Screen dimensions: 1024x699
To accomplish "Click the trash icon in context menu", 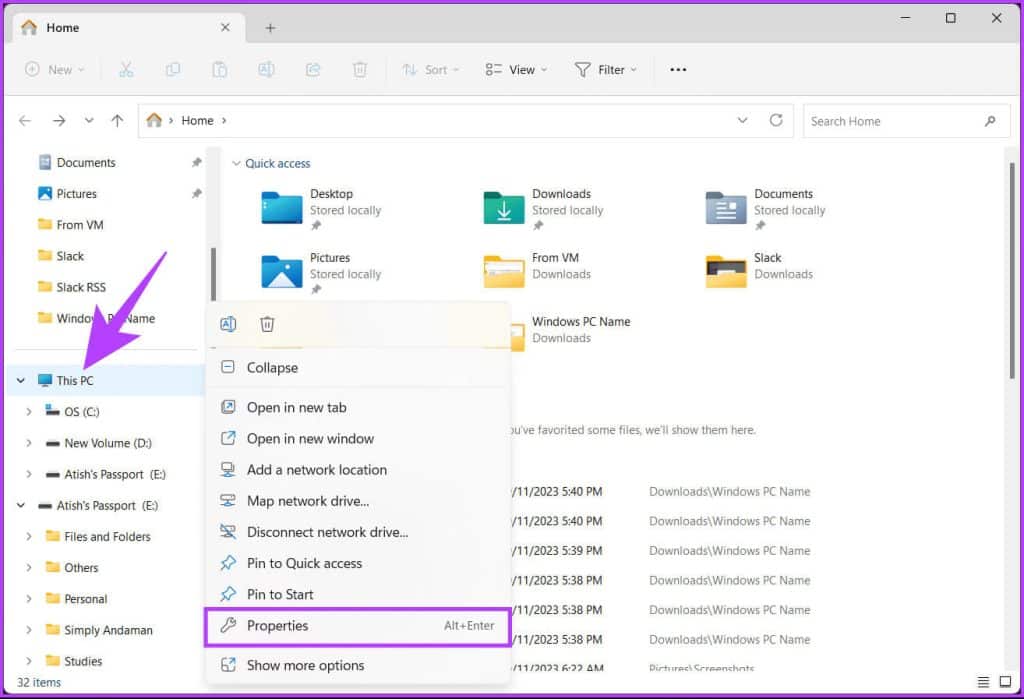I will point(267,324).
